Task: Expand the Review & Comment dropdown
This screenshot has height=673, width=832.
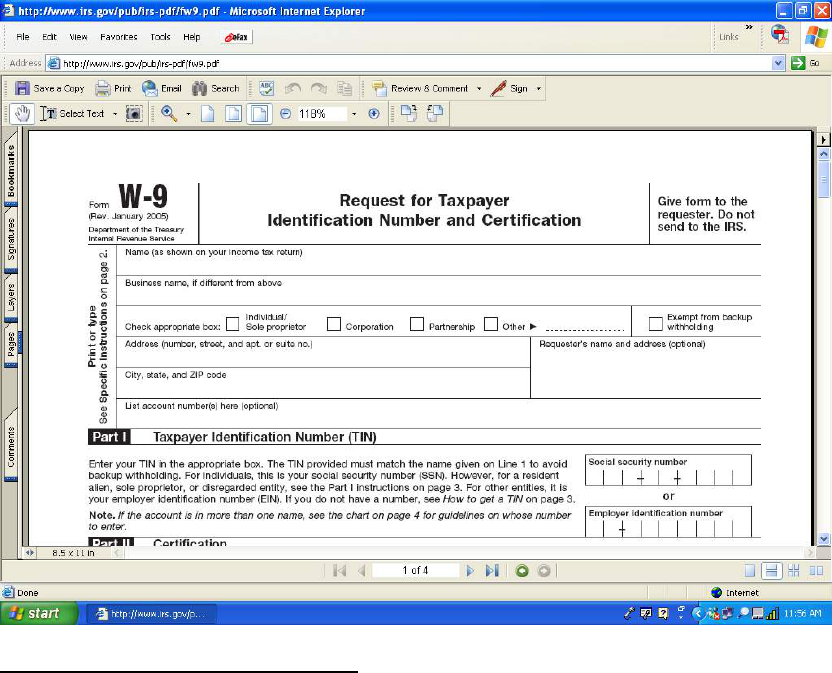Action: [479, 89]
